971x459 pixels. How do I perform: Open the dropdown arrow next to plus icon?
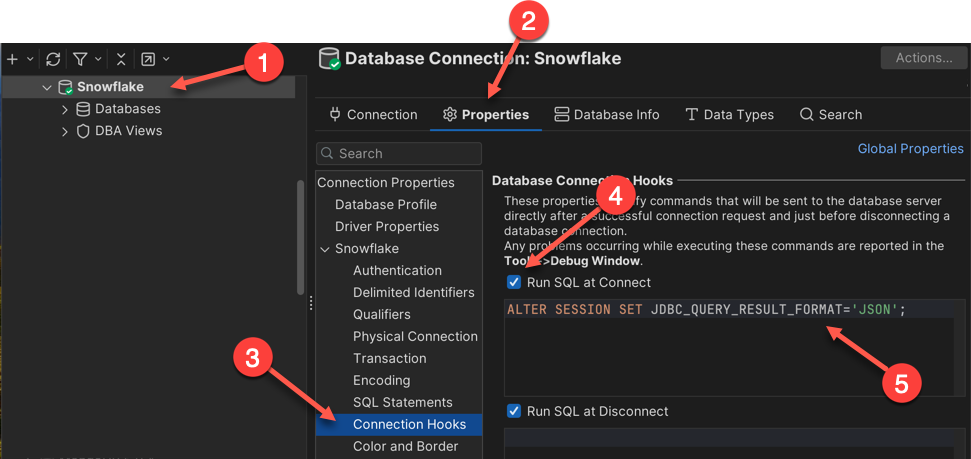pos(30,59)
